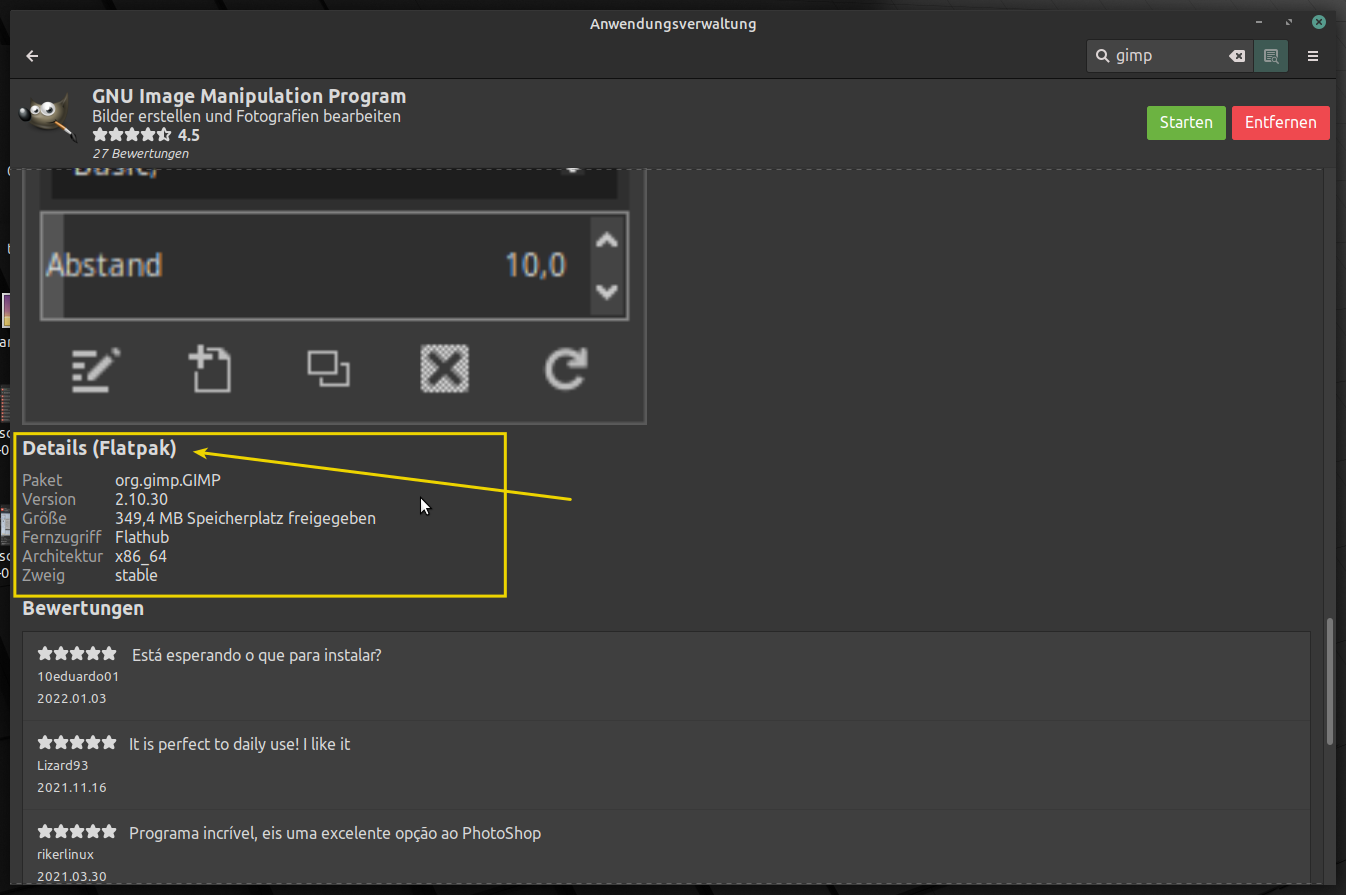The image size is (1346, 895).
Task: Maximize the Anwendungsverwaltung window
Action: tap(1290, 22)
